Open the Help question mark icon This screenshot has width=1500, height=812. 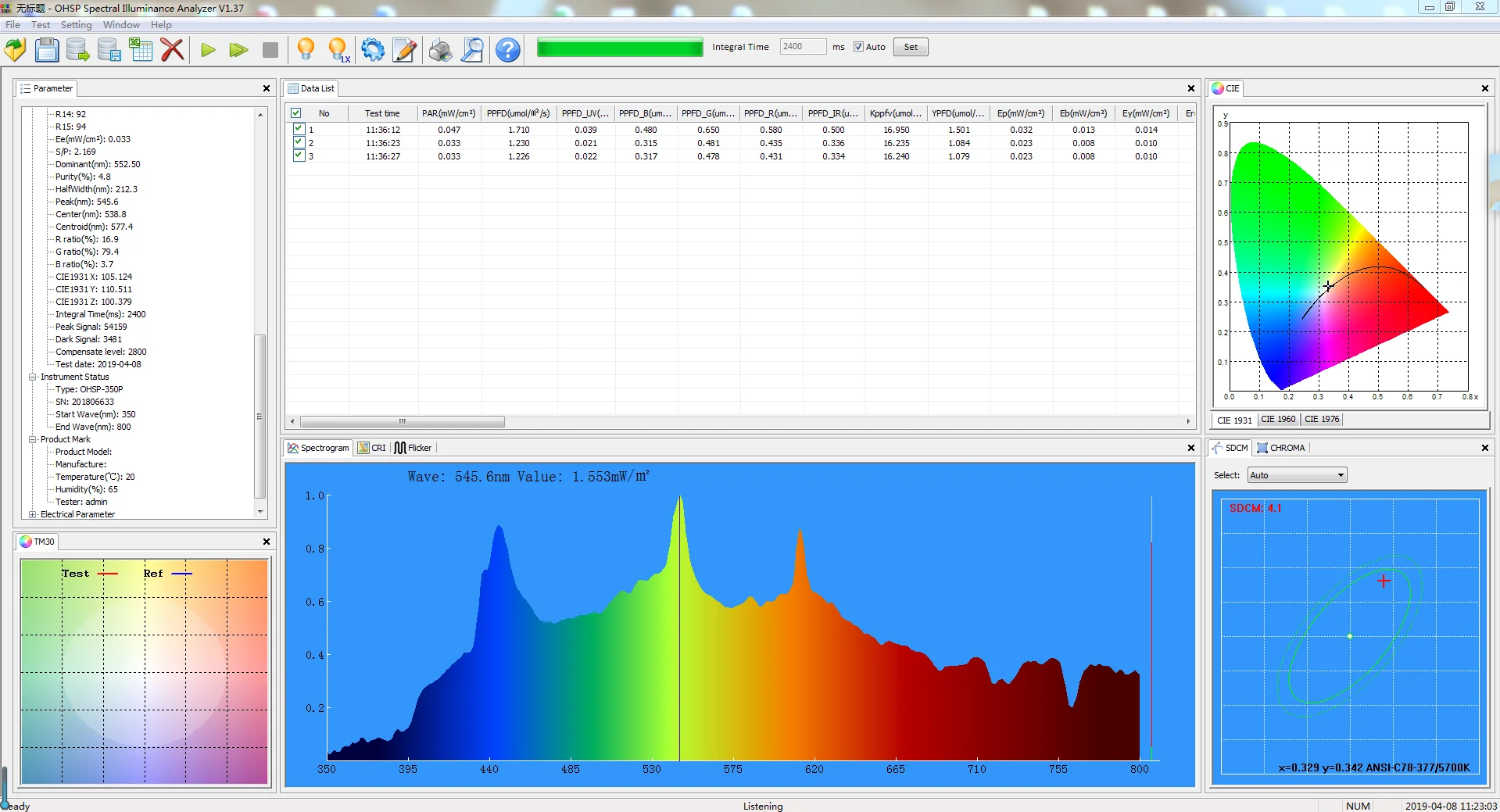click(x=507, y=49)
